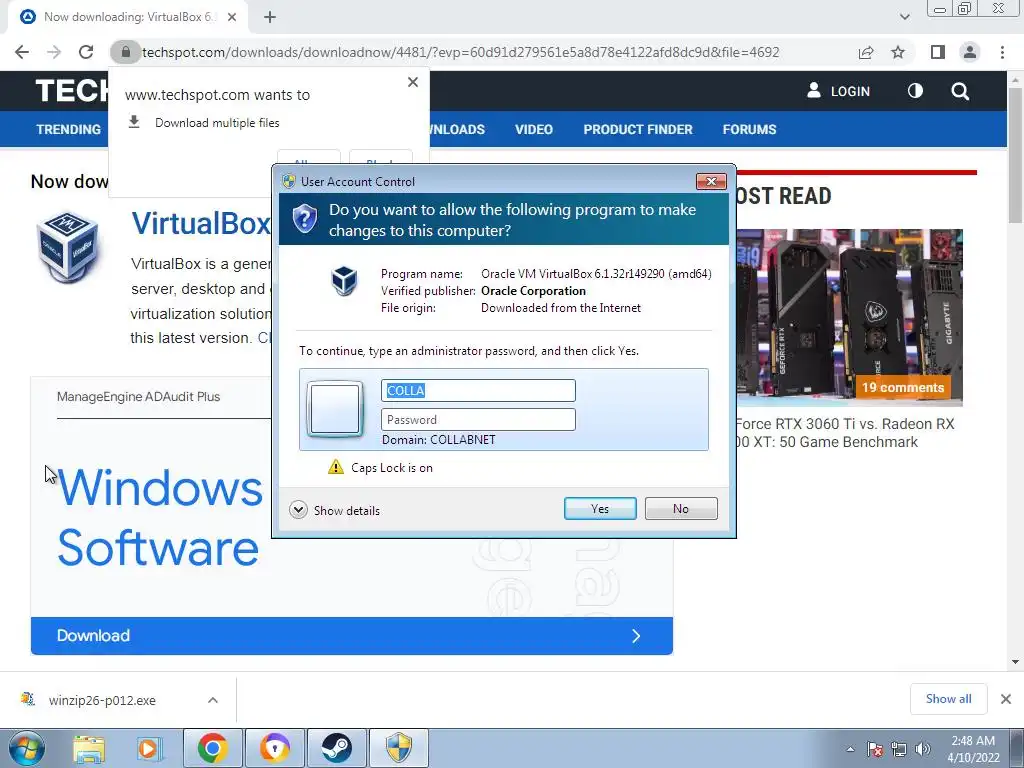Open Steam from the taskbar

[337, 748]
